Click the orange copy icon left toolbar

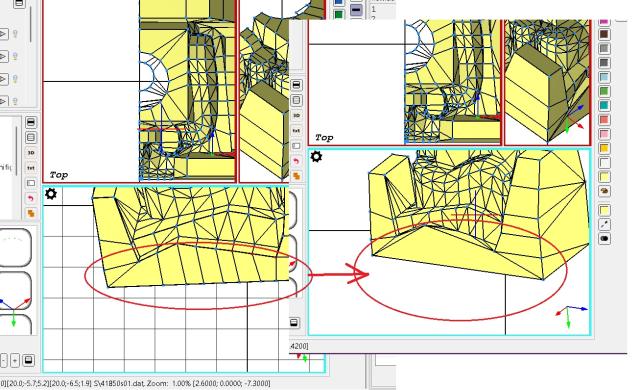31,213
